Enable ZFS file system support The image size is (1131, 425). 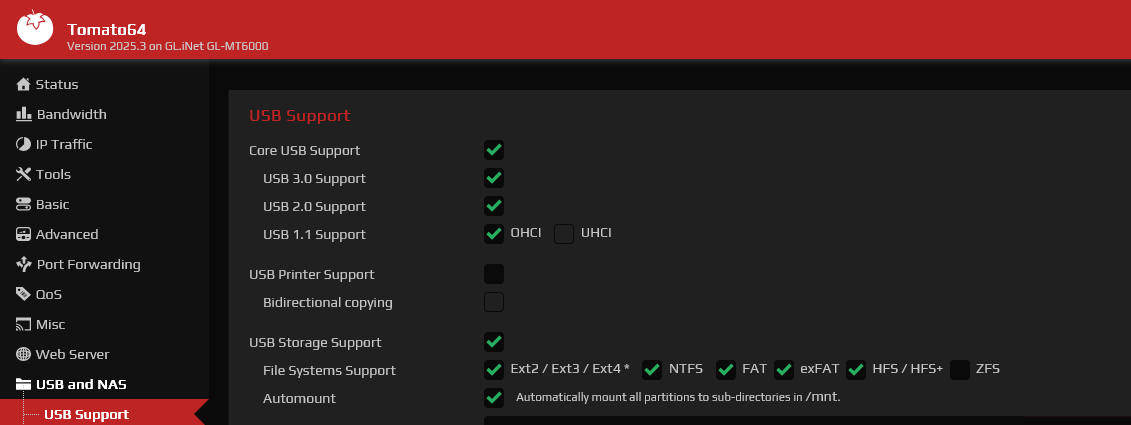point(960,369)
